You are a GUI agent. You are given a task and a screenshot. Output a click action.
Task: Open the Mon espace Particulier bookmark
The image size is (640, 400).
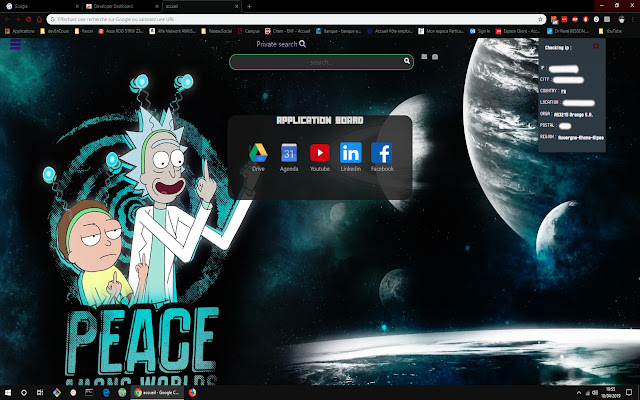(441, 31)
